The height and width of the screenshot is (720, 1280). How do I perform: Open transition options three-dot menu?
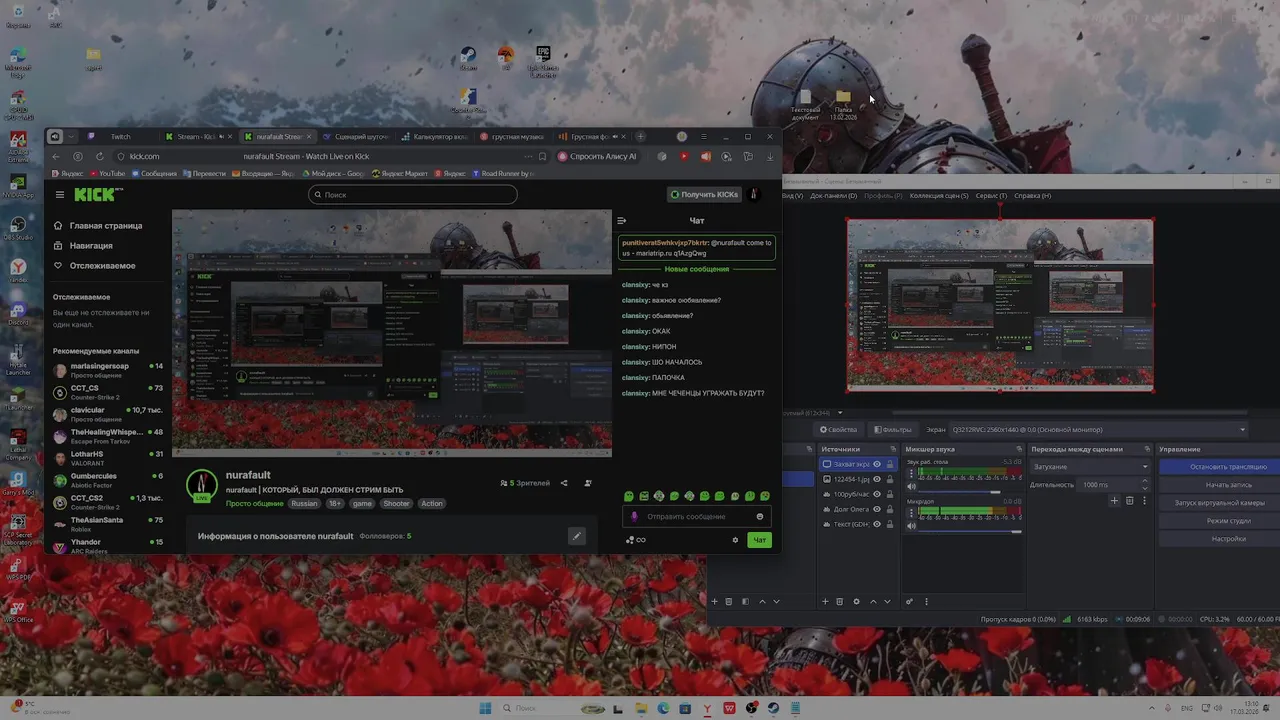click(1145, 501)
